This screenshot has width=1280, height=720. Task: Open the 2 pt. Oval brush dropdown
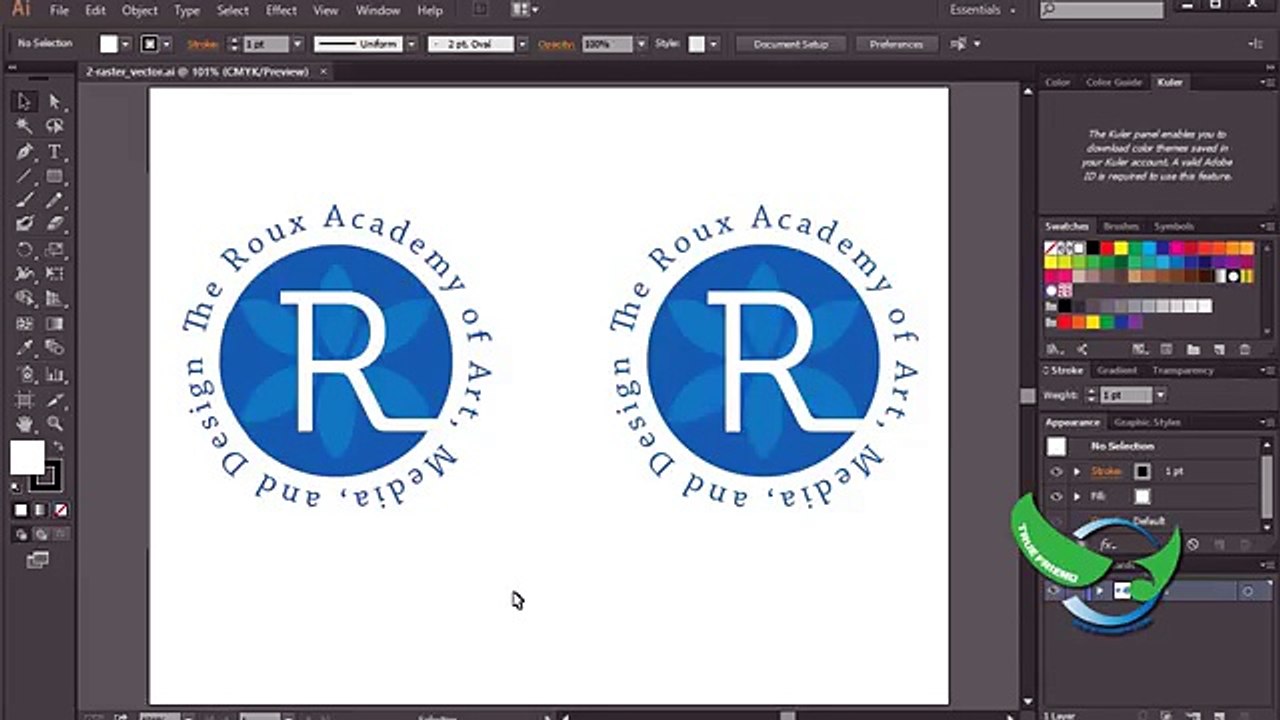tap(522, 44)
